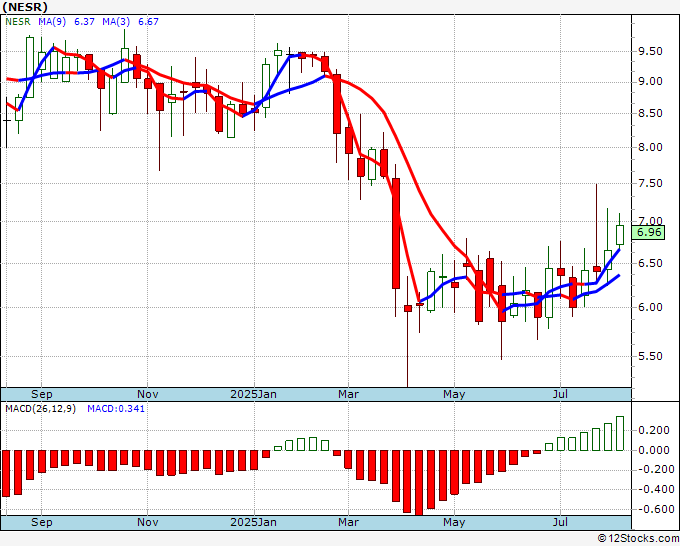Screen dimensions: 680x546
Task: Click the 6.37 MA(9) value
Action: coord(84,22)
